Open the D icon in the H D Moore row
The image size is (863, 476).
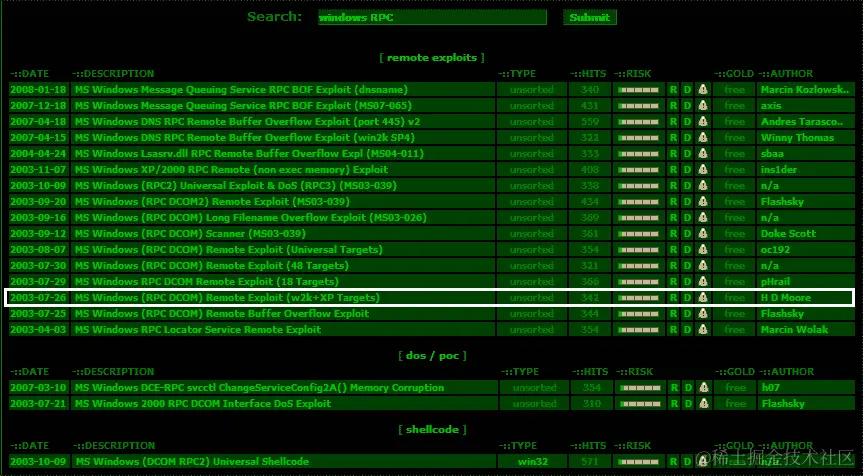click(x=687, y=298)
